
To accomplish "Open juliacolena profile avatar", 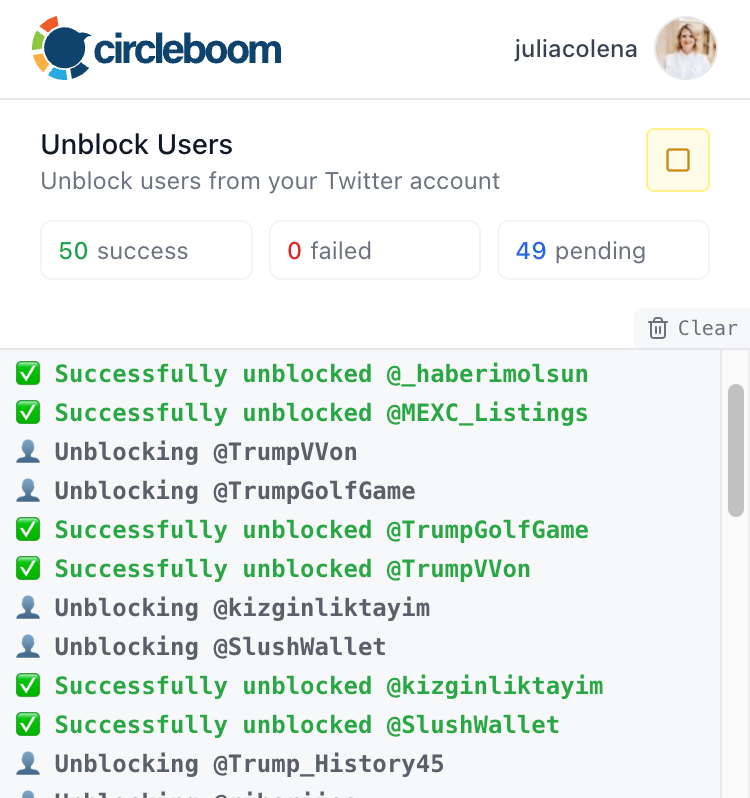I will coord(685,48).
